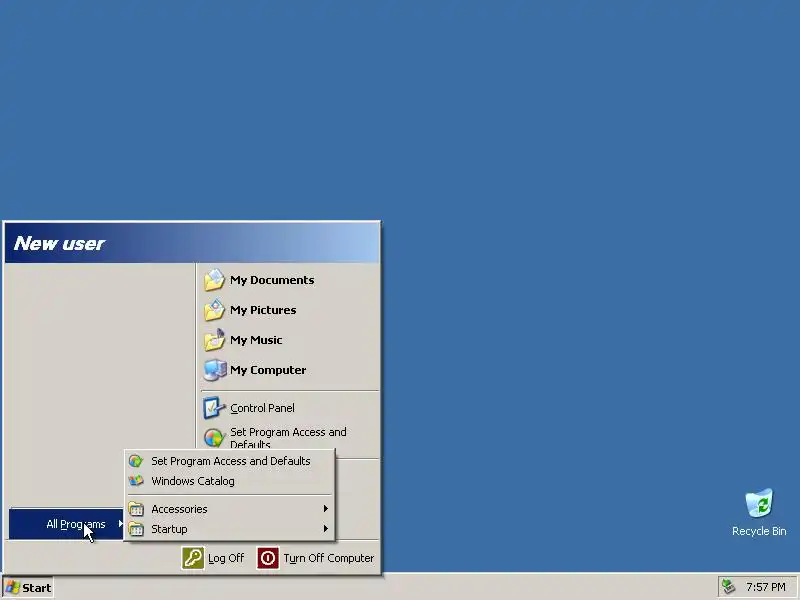Open the Startup menu entry

coord(230,529)
